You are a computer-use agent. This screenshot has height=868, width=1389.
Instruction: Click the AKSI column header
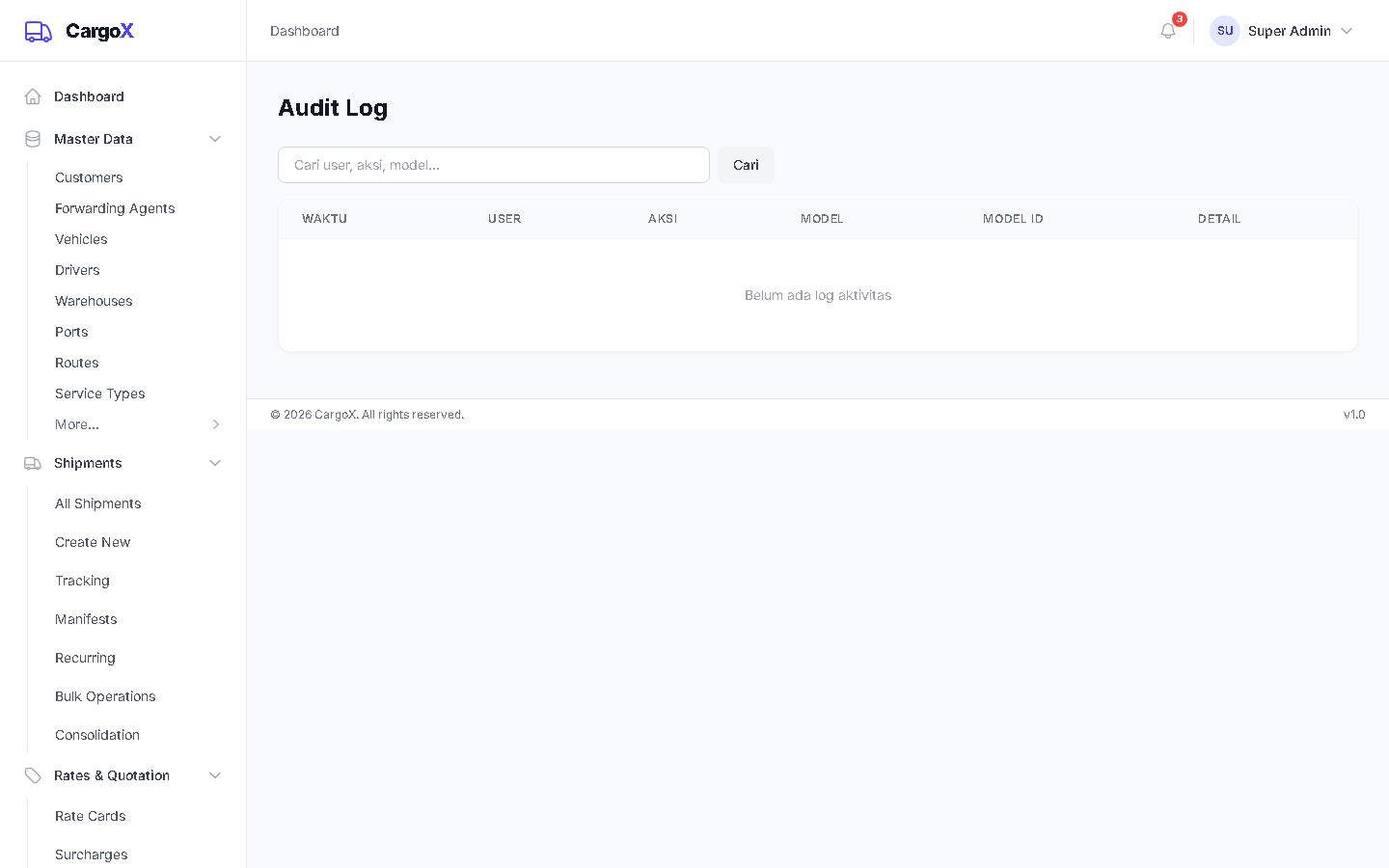[x=663, y=219]
